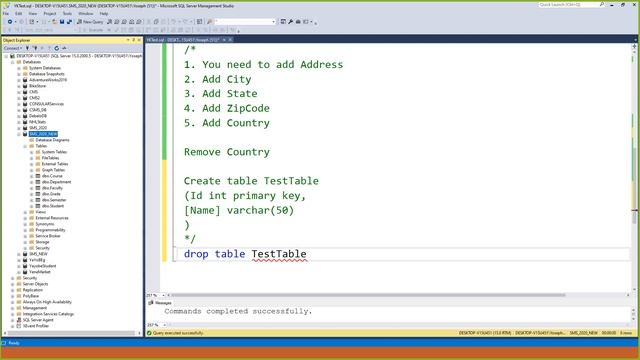Close the open .sql query tab

click(230, 40)
